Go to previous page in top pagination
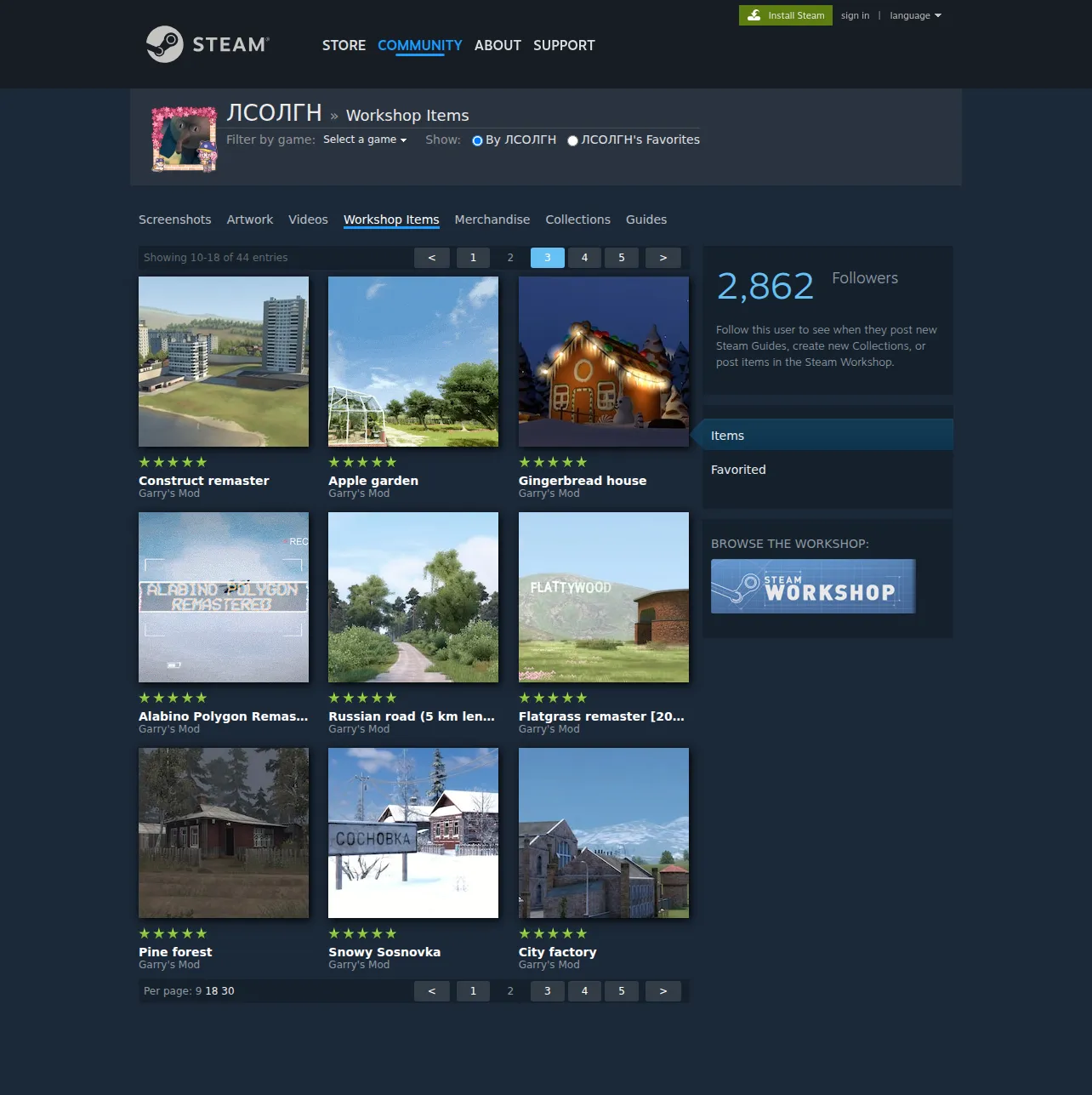 coord(432,258)
